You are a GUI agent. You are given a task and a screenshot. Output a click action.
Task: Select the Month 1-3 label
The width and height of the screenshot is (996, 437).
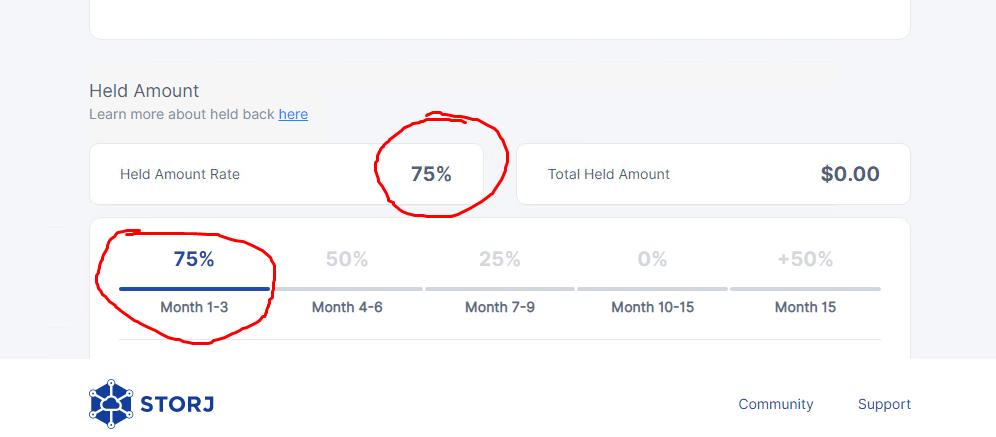[194, 307]
